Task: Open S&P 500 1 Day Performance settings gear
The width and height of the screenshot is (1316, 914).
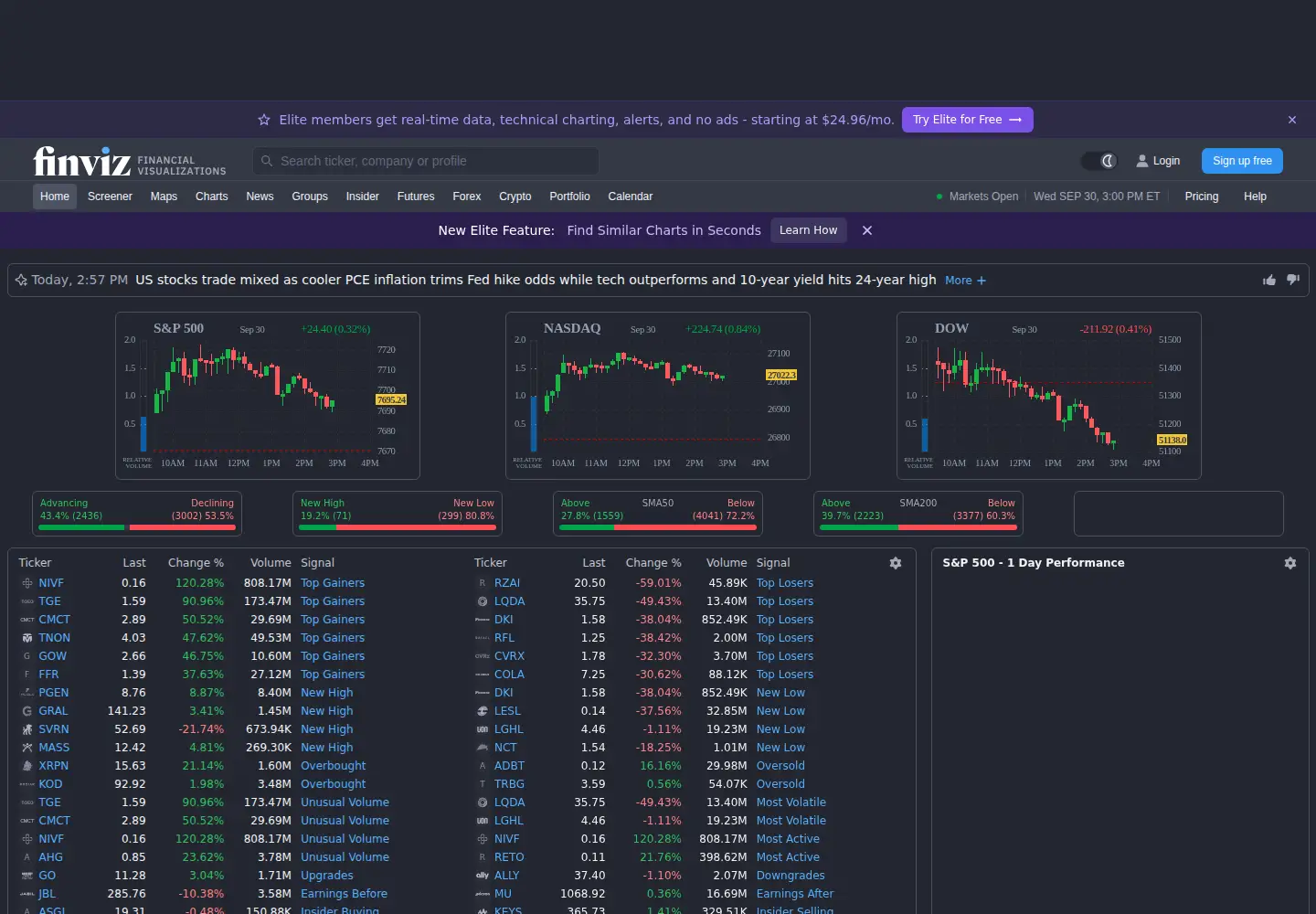Action: point(1290,563)
